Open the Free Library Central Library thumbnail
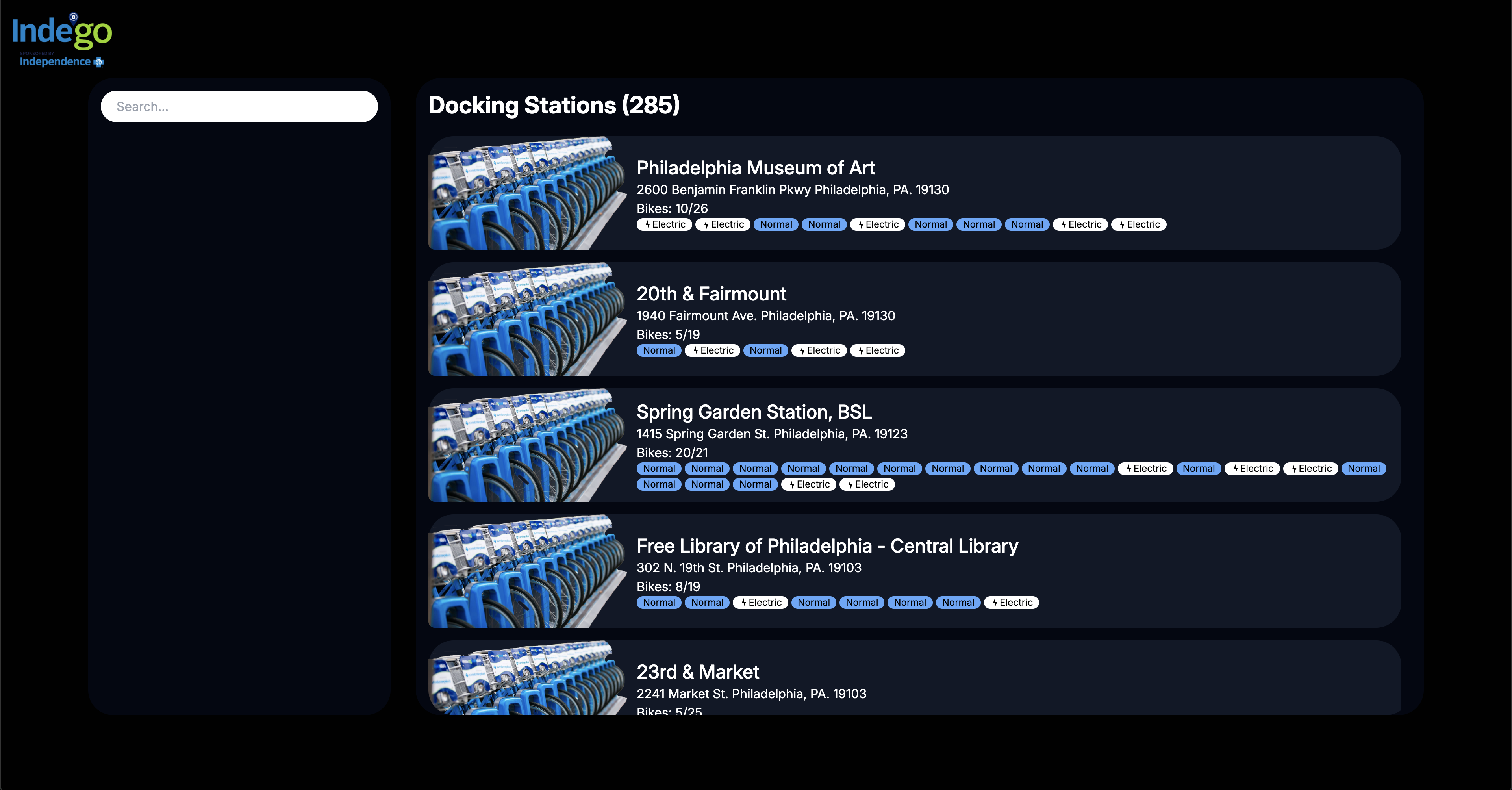The width and height of the screenshot is (1512, 790). point(528,571)
